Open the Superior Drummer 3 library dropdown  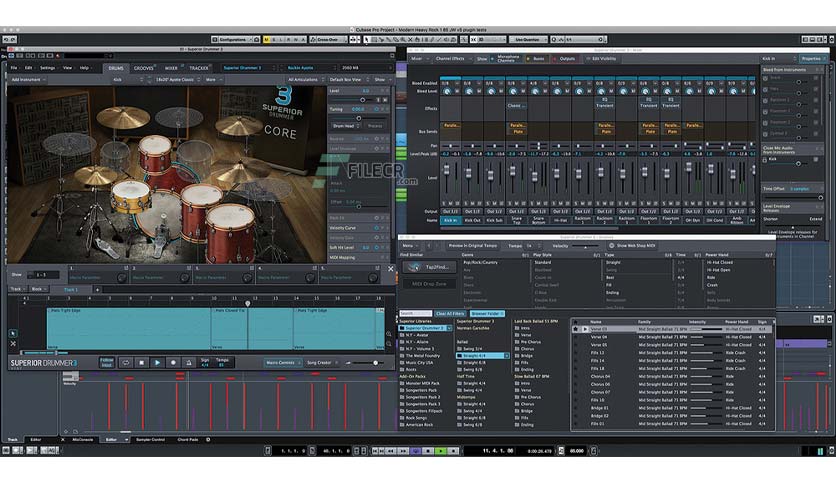tap(248, 68)
